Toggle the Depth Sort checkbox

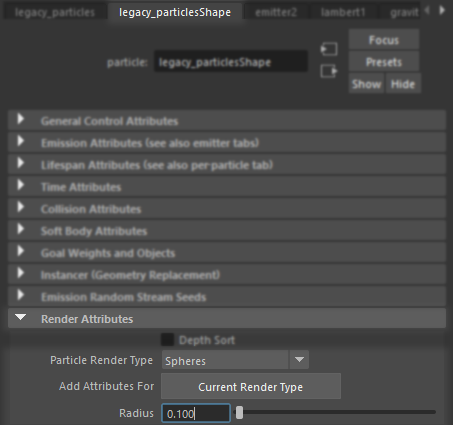(167, 340)
